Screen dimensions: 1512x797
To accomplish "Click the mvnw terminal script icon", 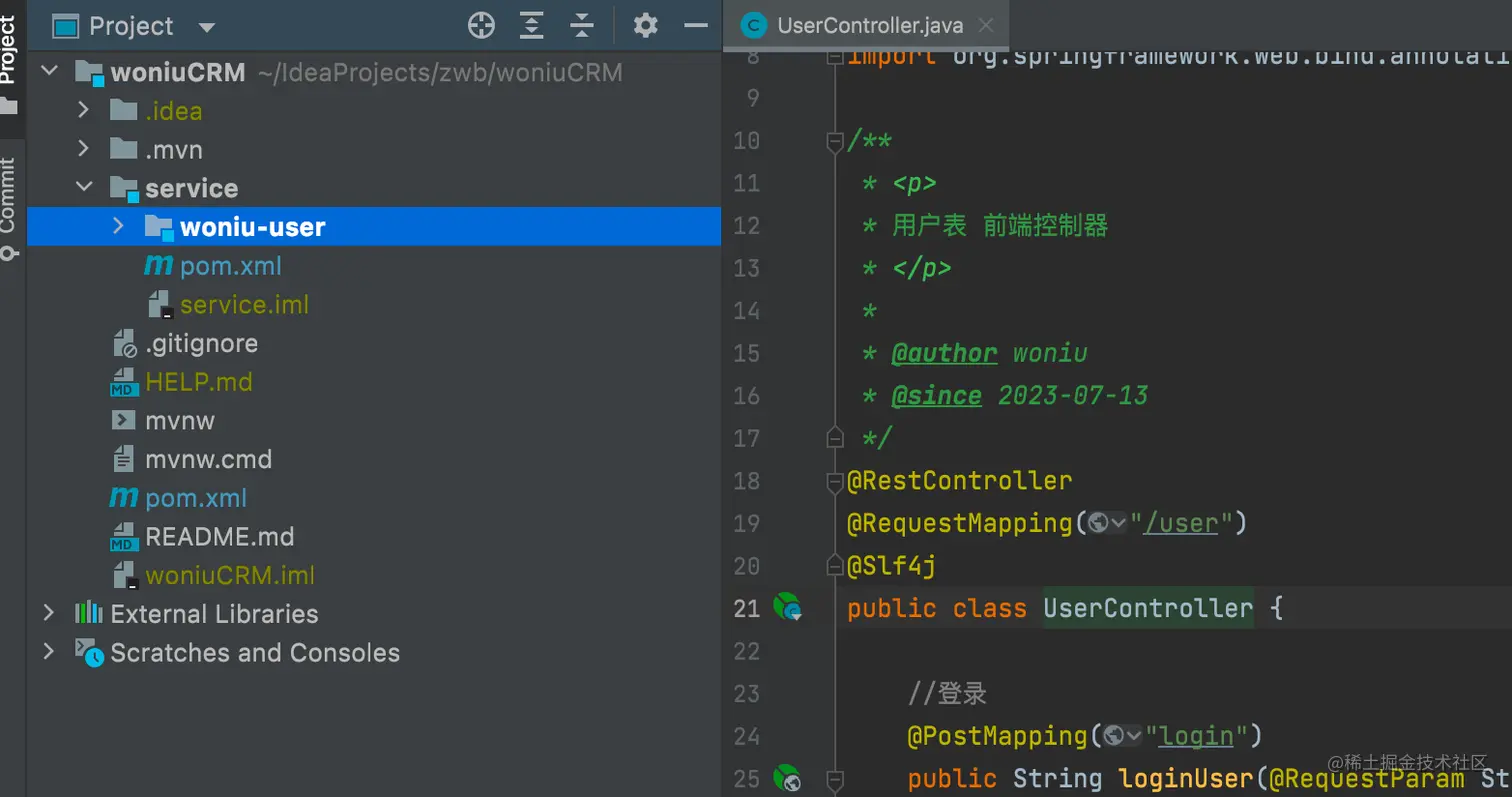I will (x=124, y=421).
